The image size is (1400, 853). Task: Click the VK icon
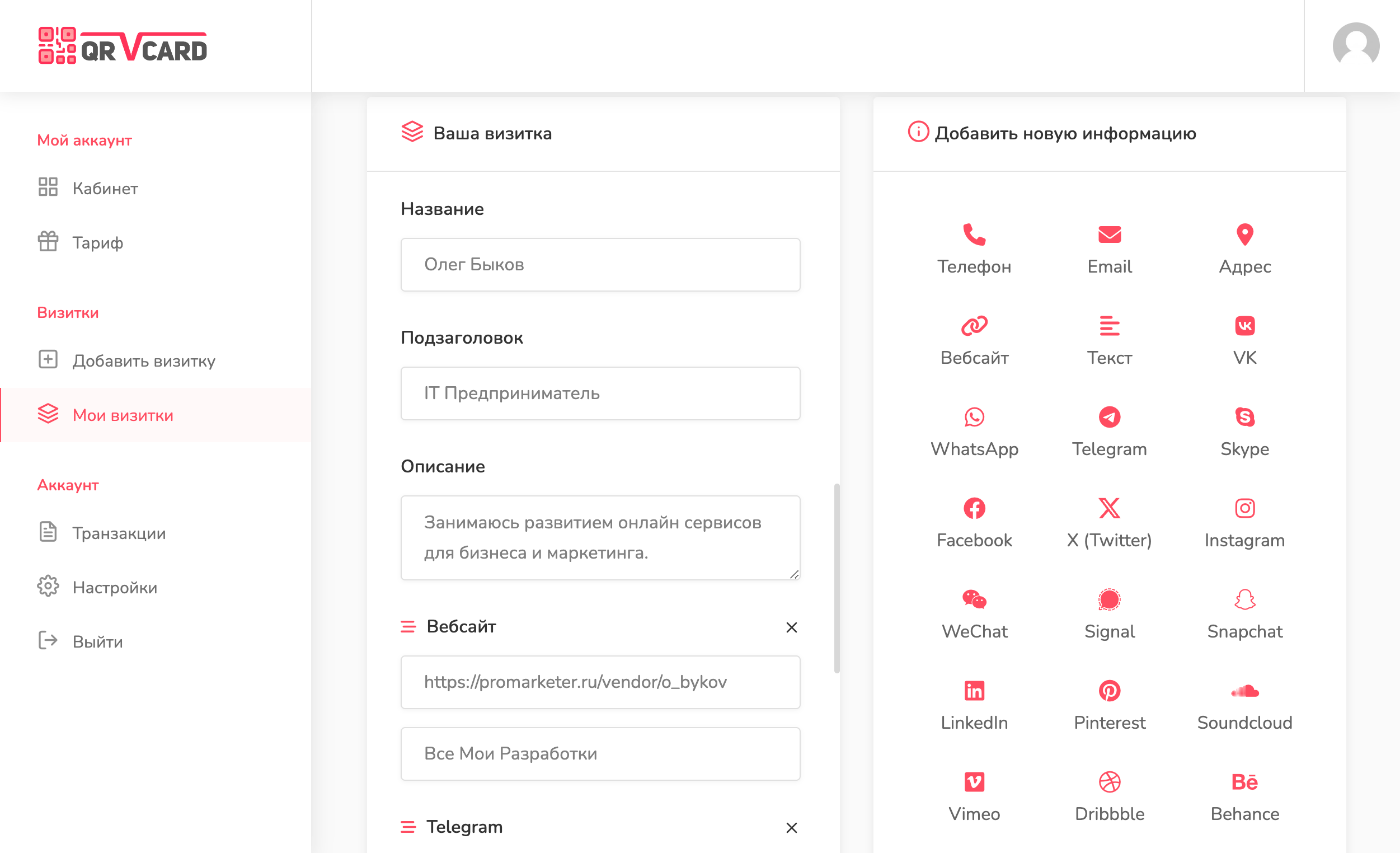(1244, 326)
